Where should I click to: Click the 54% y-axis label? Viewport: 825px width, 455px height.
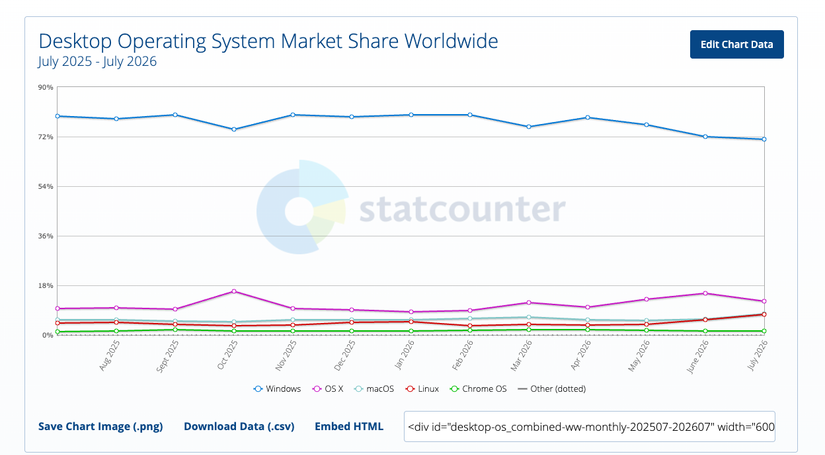click(x=46, y=186)
